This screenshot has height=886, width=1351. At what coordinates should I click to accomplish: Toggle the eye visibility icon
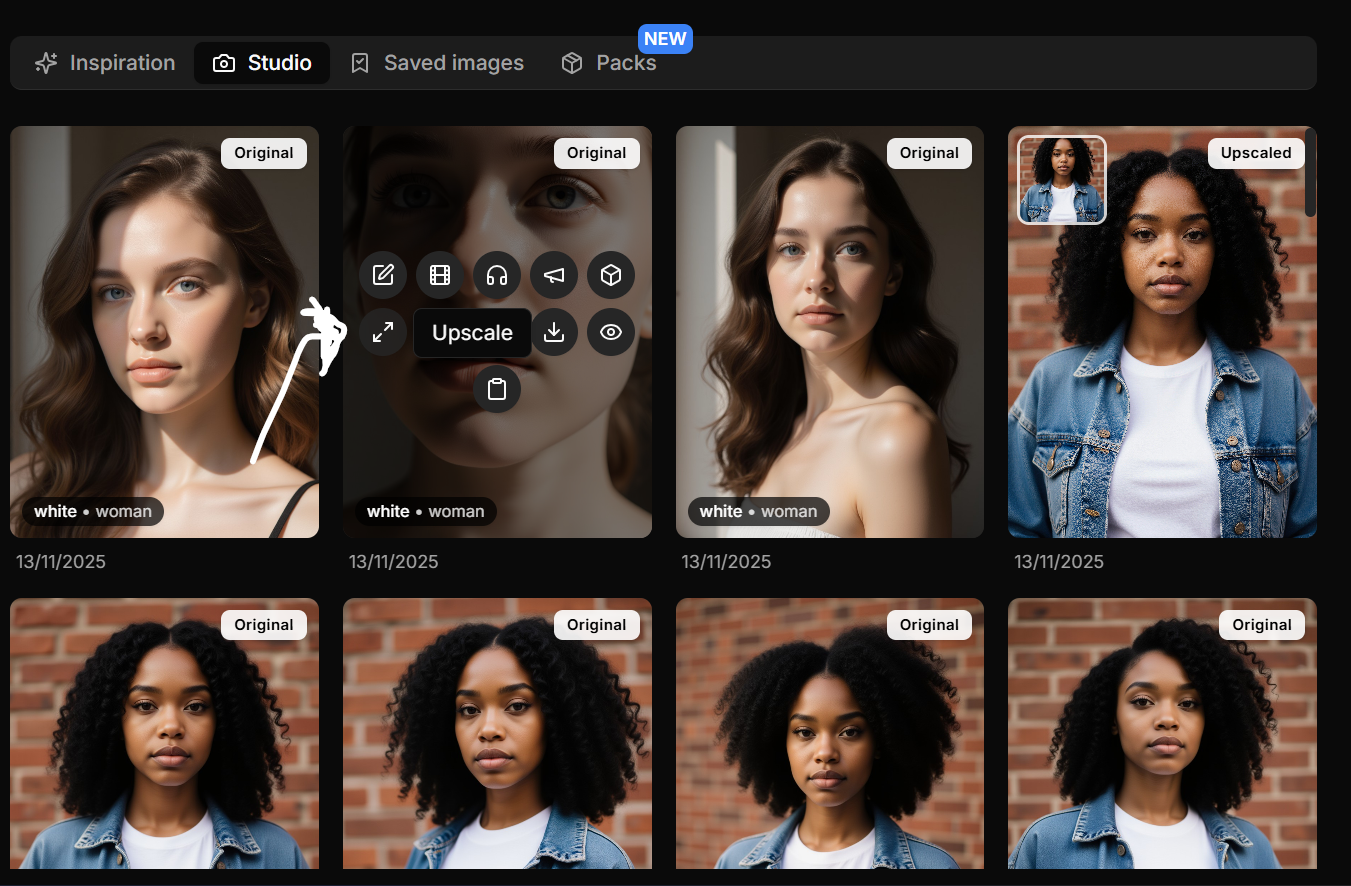(x=611, y=332)
